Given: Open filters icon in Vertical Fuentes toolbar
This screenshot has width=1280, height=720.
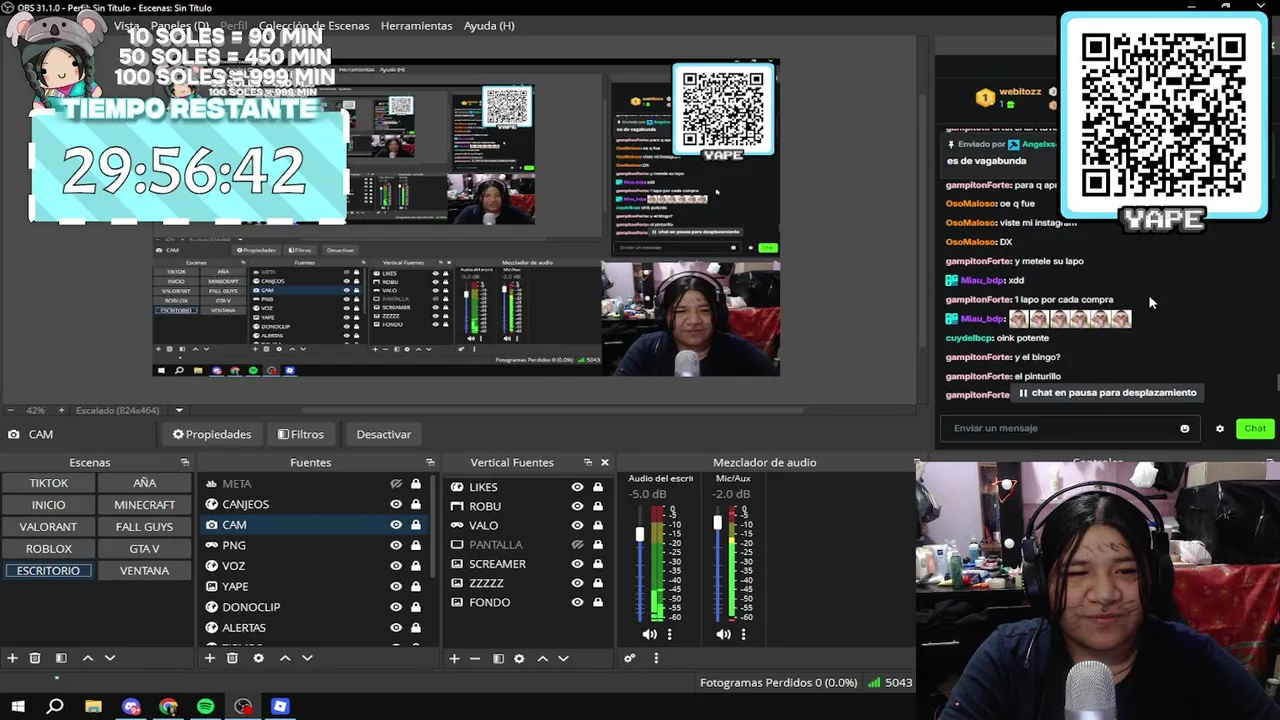Looking at the screenshot, I should tap(498, 658).
